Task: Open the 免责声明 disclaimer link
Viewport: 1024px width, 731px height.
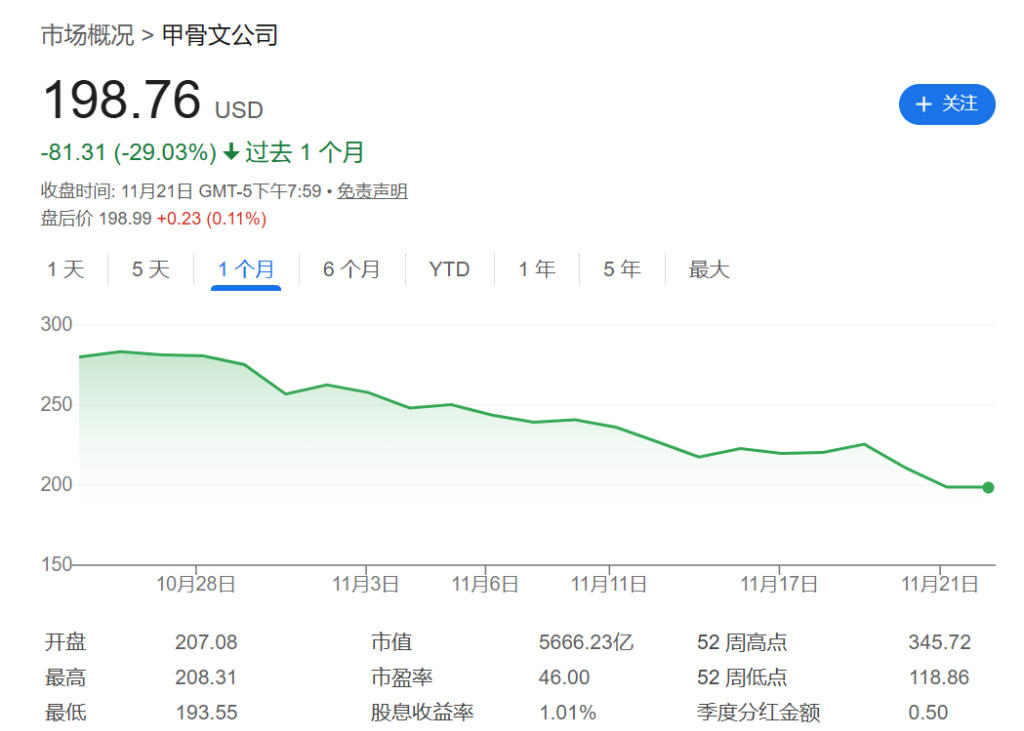Action: [372, 191]
